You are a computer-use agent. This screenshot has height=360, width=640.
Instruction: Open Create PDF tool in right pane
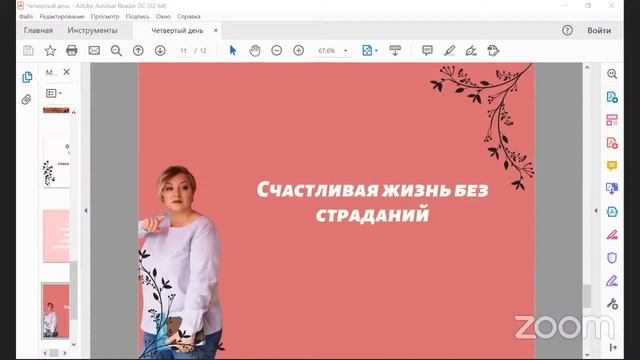(x=612, y=143)
